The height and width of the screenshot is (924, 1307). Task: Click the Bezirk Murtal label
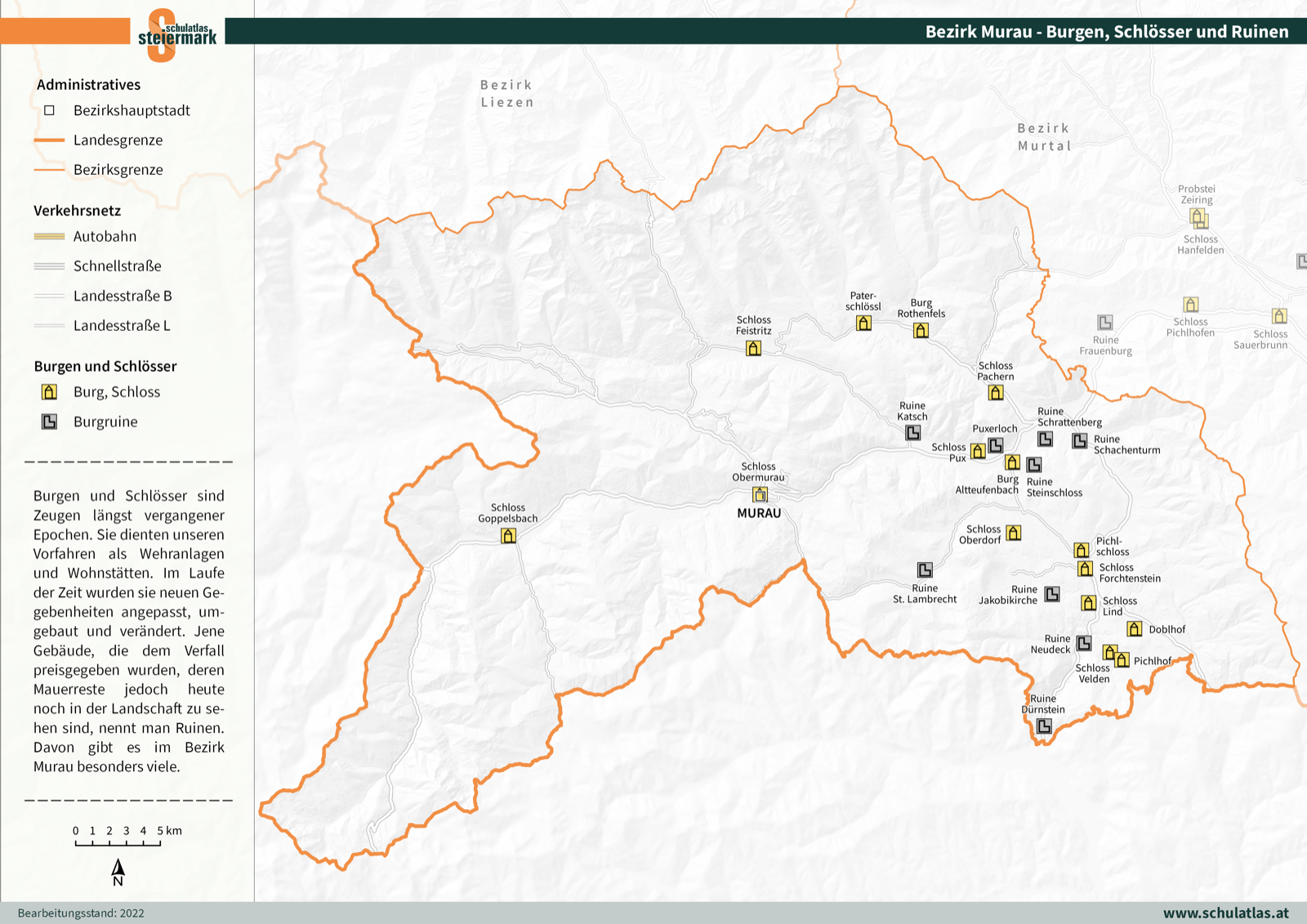[1044, 137]
